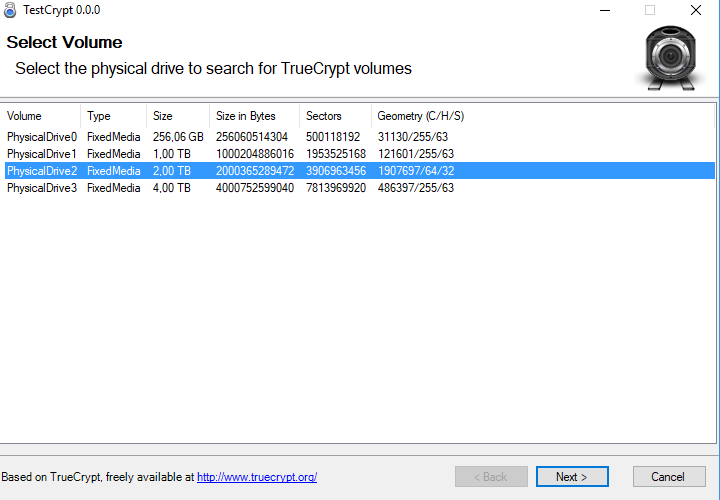Click the 2,00 TB size cell
The width and height of the screenshot is (720, 500).
pyautogui.click(x=172, y=171)
